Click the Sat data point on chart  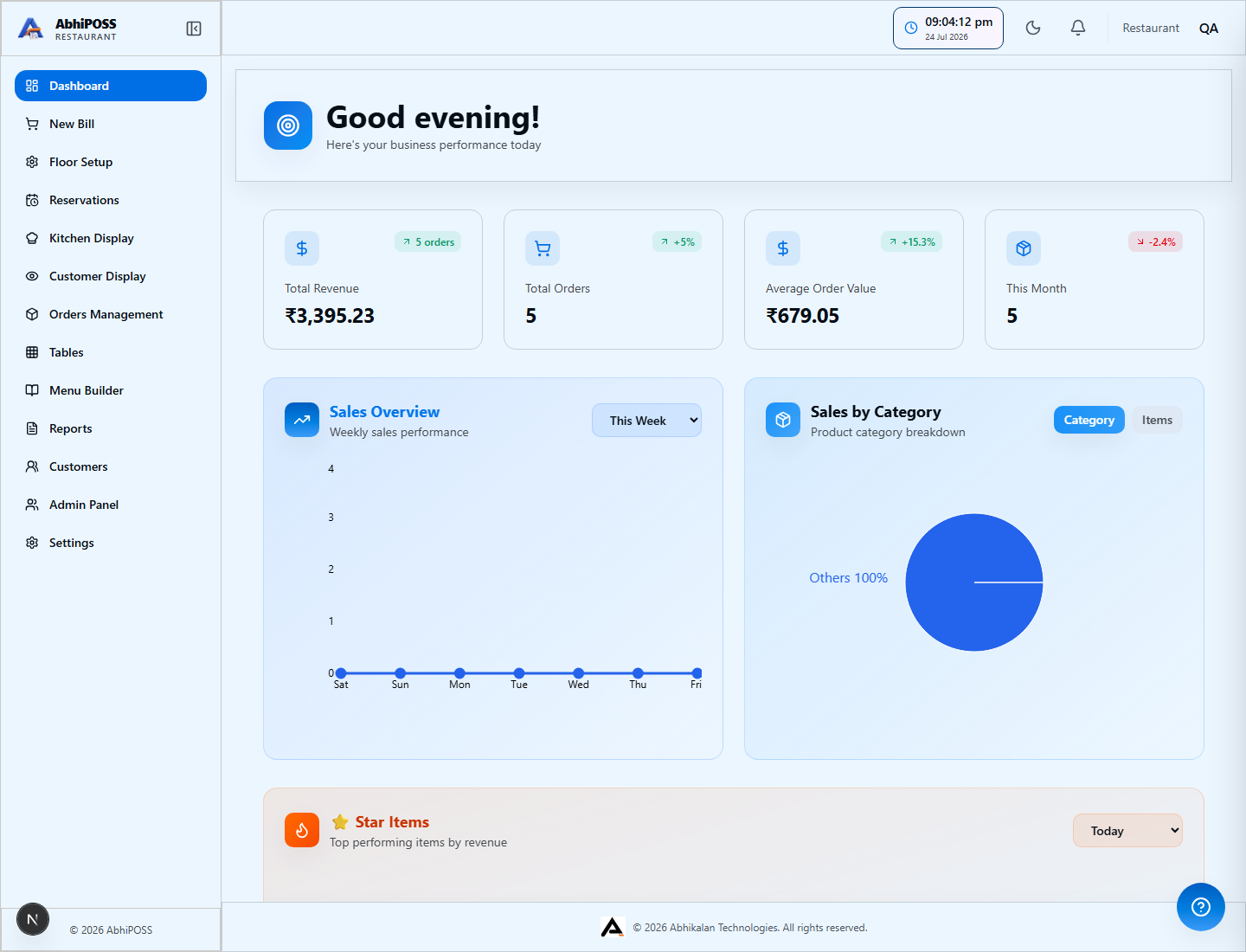pos(341,673)
